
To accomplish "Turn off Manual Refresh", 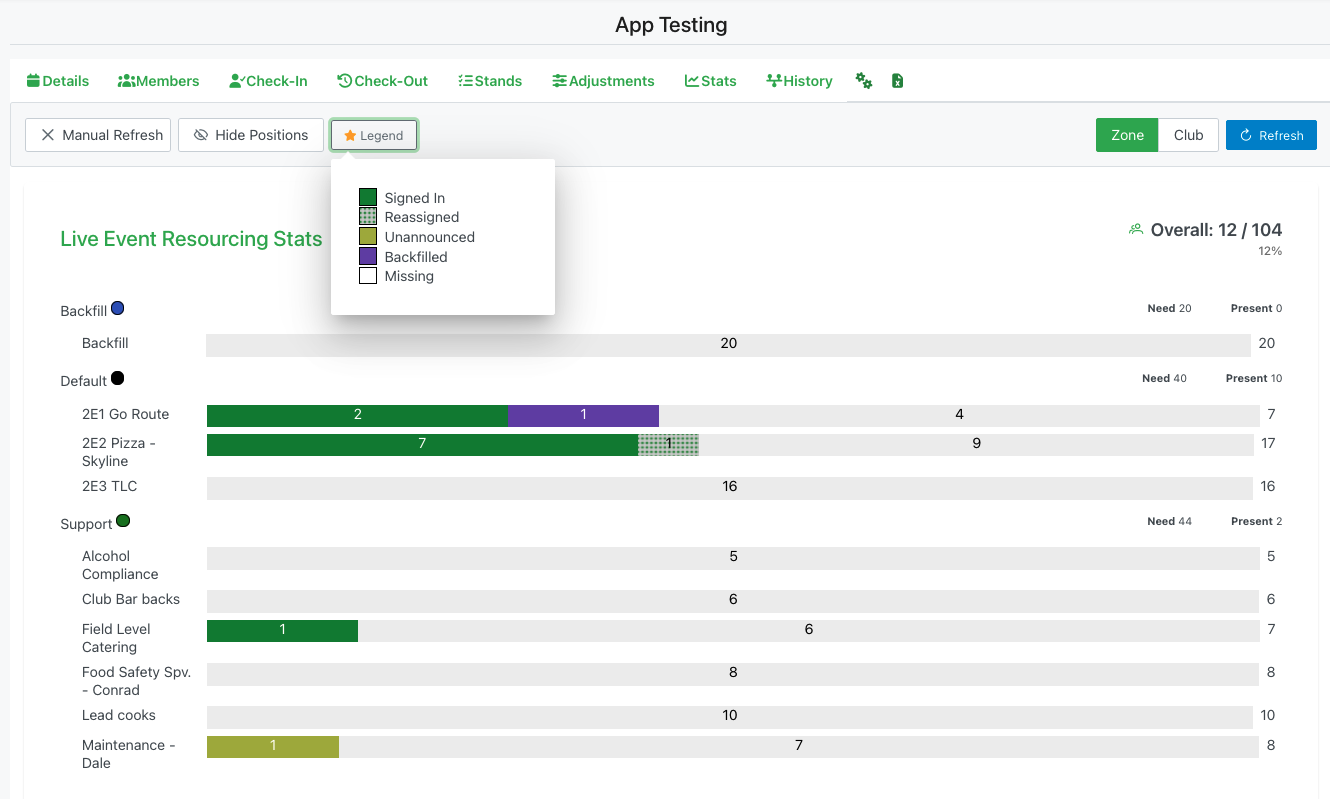I will point(99,135).
